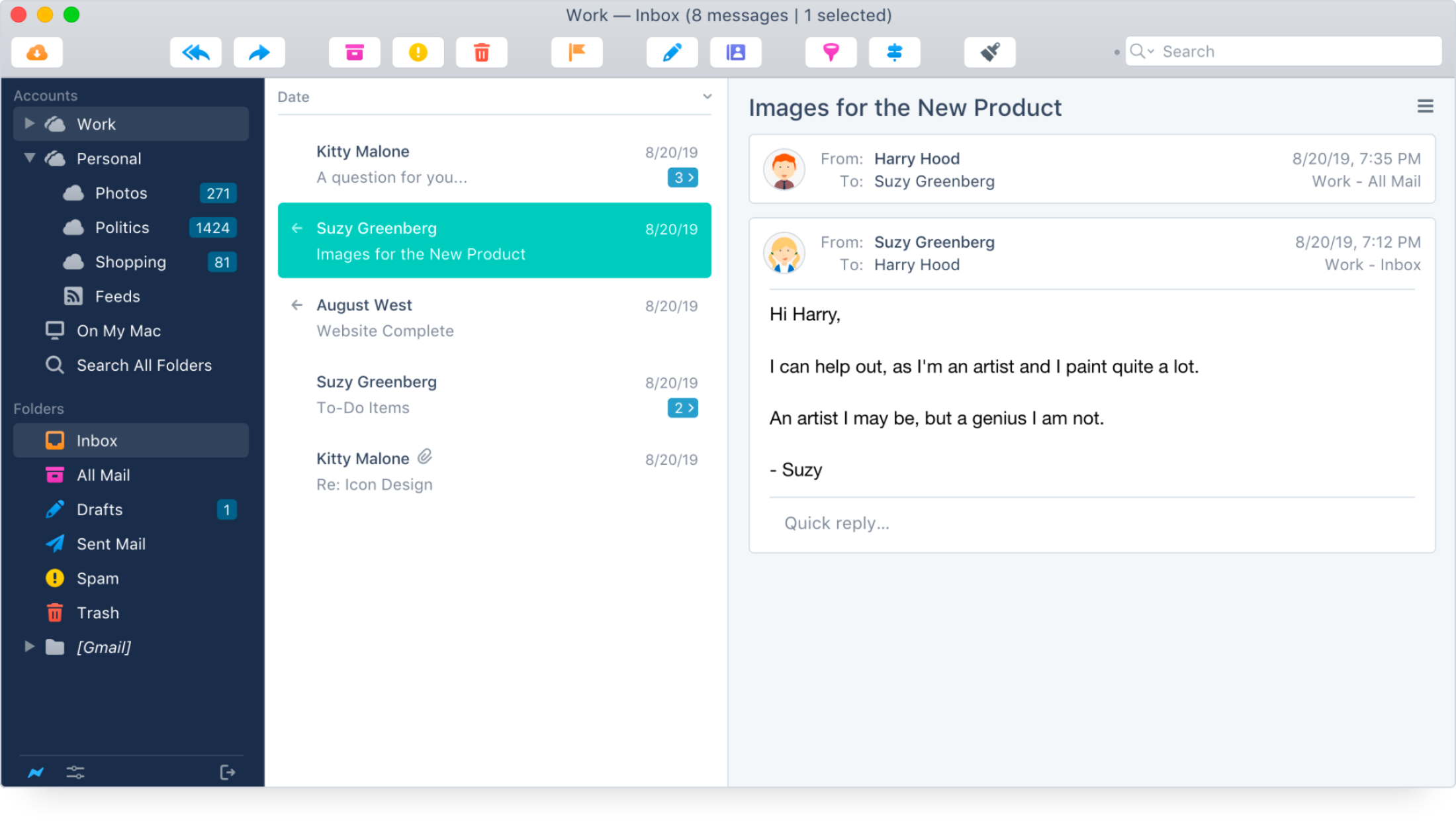Move the selected message to trash
1456x821 pixels.
tap(481, 52)
